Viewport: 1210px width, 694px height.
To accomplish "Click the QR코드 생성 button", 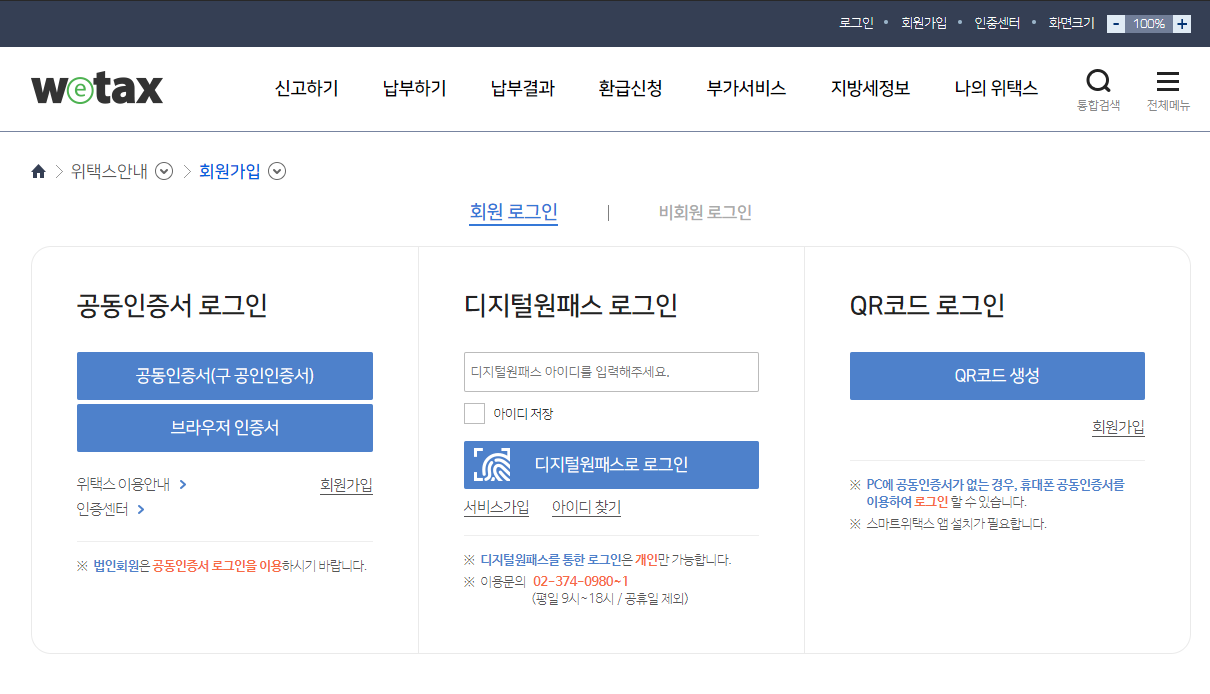I will coord(997,376).
